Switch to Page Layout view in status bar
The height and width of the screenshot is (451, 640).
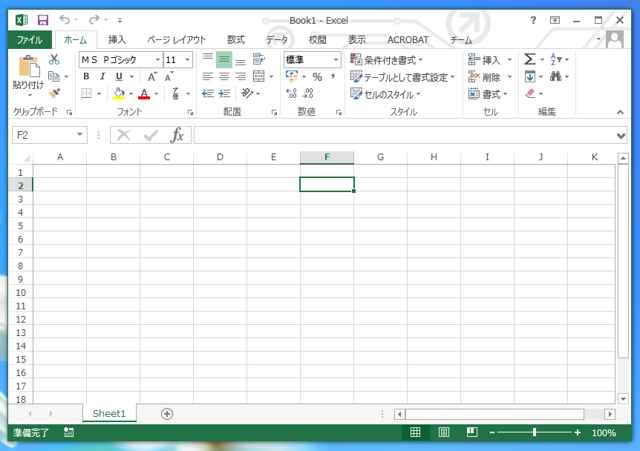444,432
